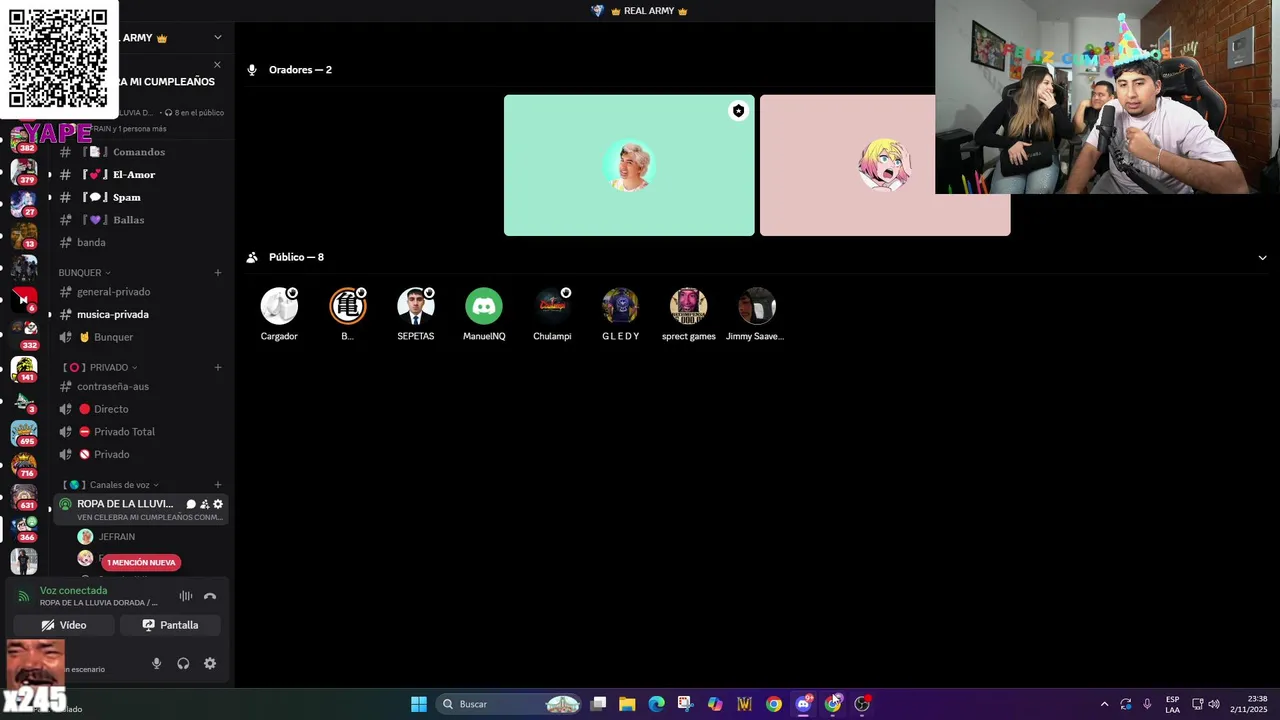Viewport: 1280px width, 720px height.
Task: Click the invite people icon on stage channel
Action: 205,504
